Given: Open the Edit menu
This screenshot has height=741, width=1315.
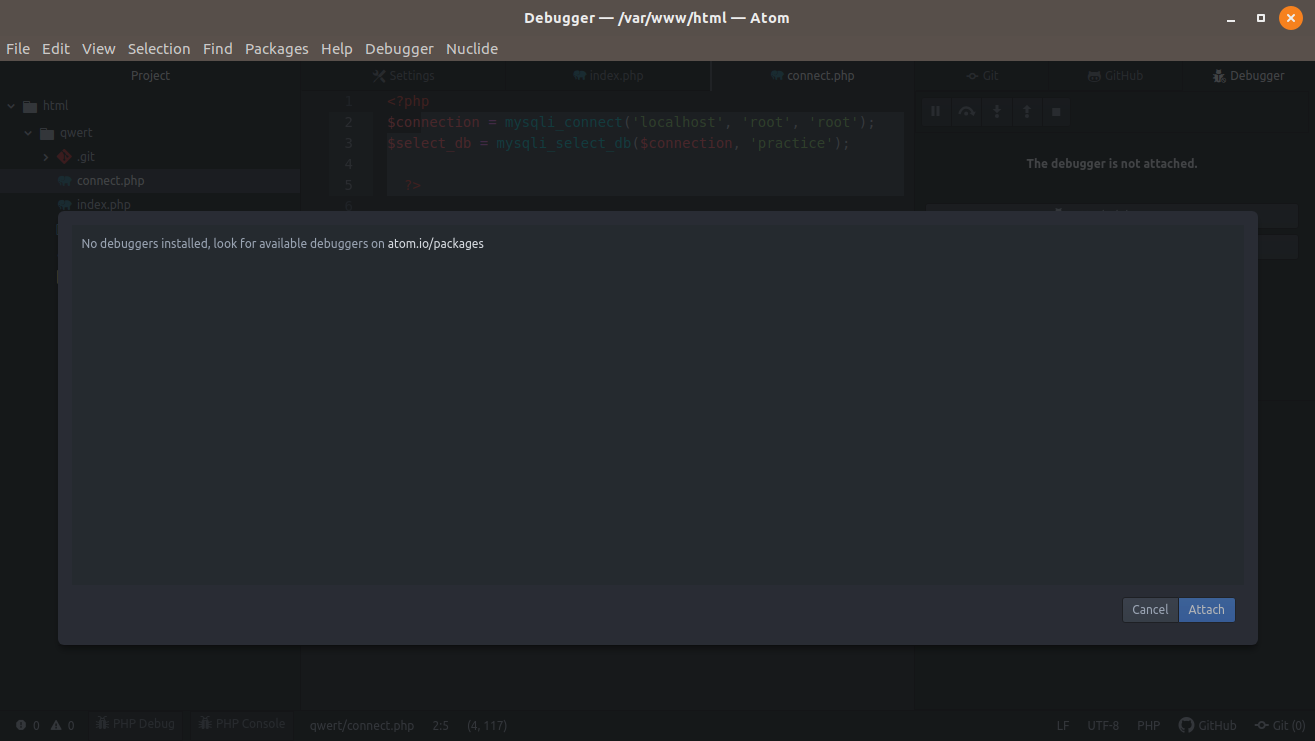Looking at the screenshot, I should [x=56, y=48].
